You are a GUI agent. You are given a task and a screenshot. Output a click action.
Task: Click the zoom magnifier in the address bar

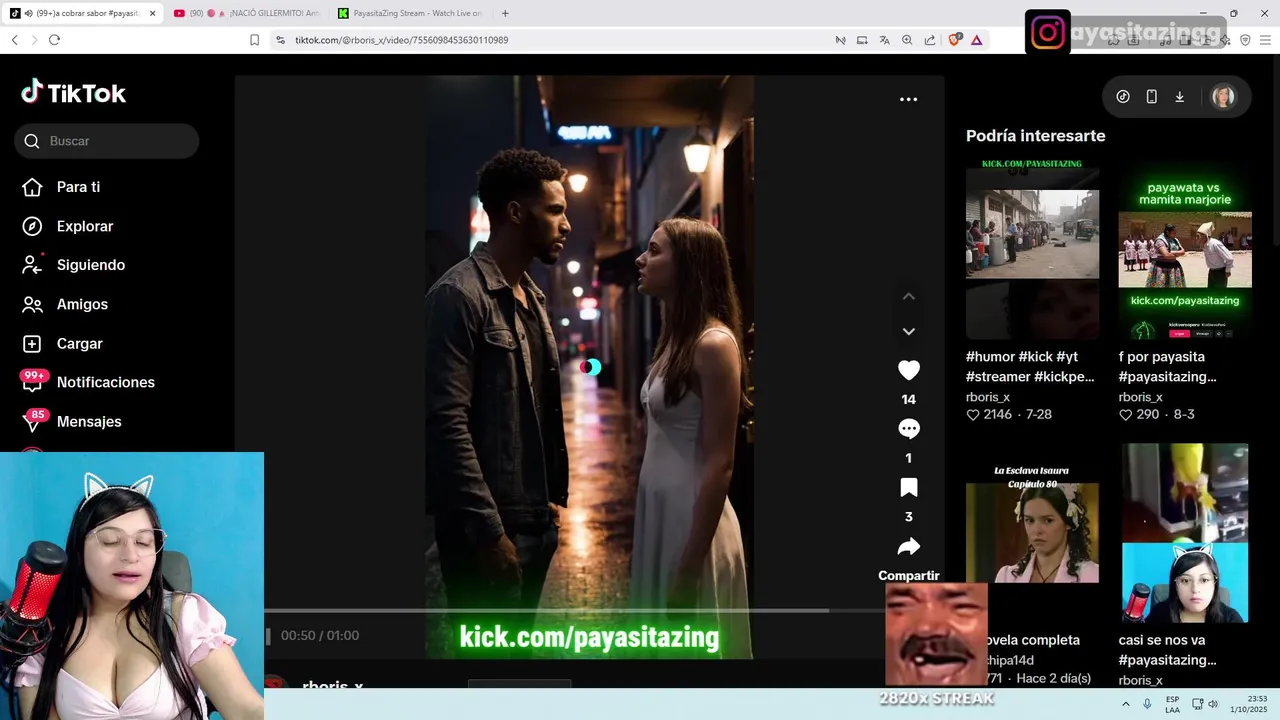point(907,40)
